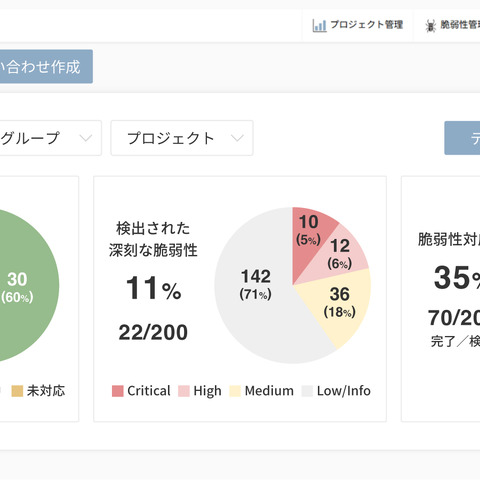Click the 11% severe vulnerability value
This screenshot has height=480, width=480.
[154, 288]
